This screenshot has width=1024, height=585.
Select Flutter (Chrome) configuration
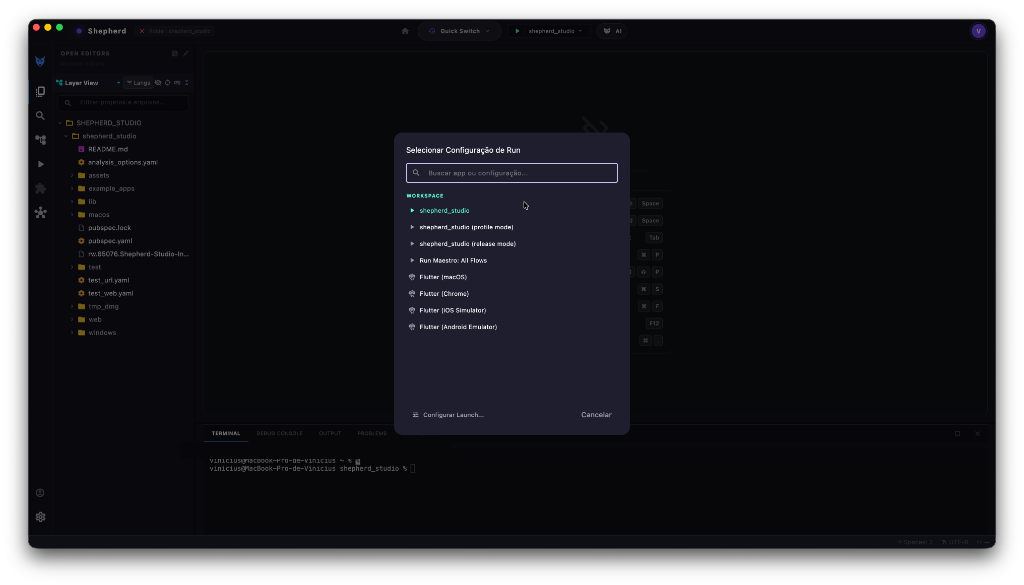511,294
